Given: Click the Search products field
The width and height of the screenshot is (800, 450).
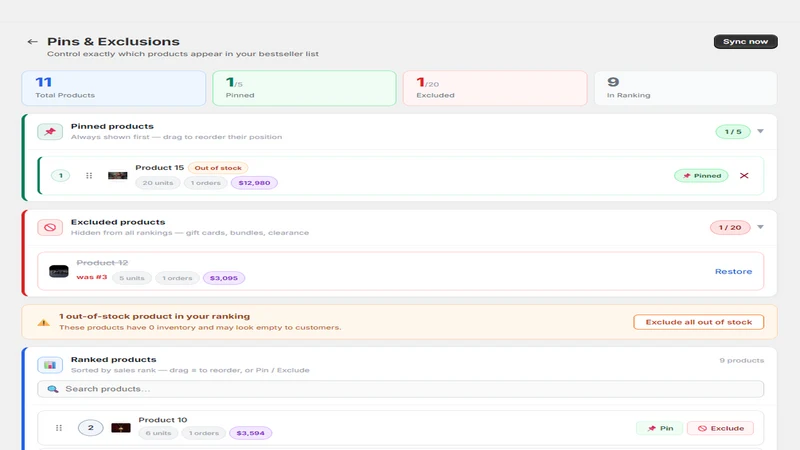Looking at the screenshot, I should pos(401,389).
